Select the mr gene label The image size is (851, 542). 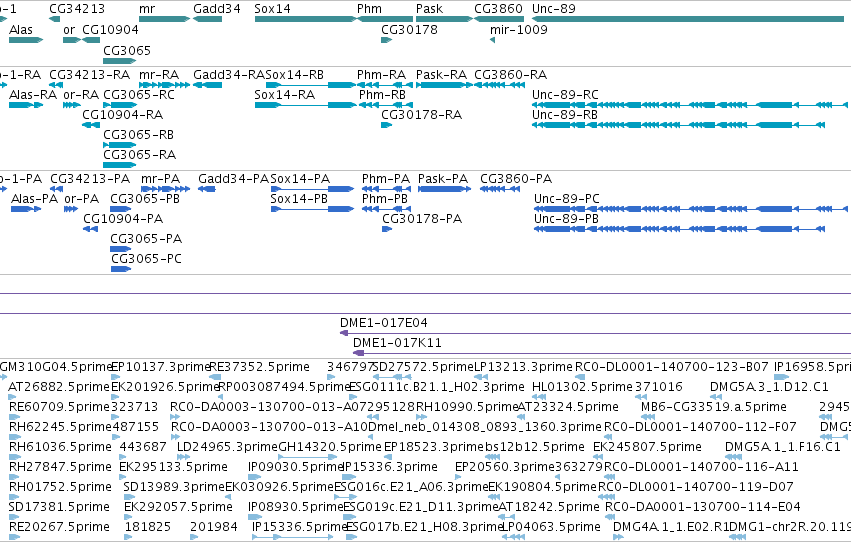tap(147, 9)
